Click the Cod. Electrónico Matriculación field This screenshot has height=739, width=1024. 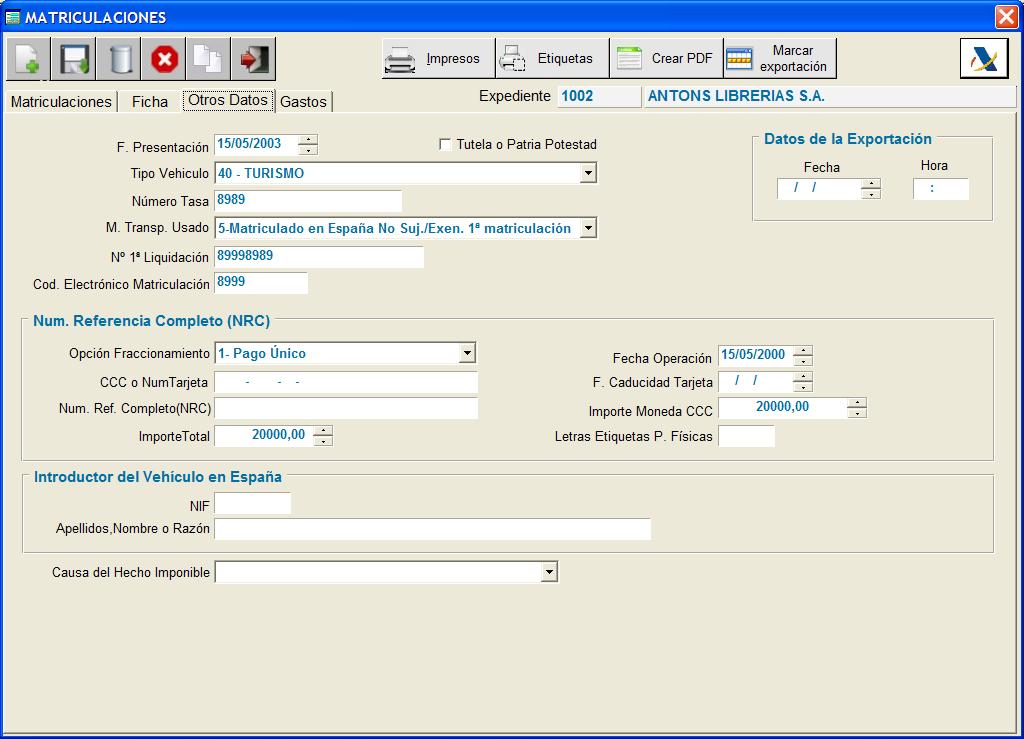(x=261, y=283)
